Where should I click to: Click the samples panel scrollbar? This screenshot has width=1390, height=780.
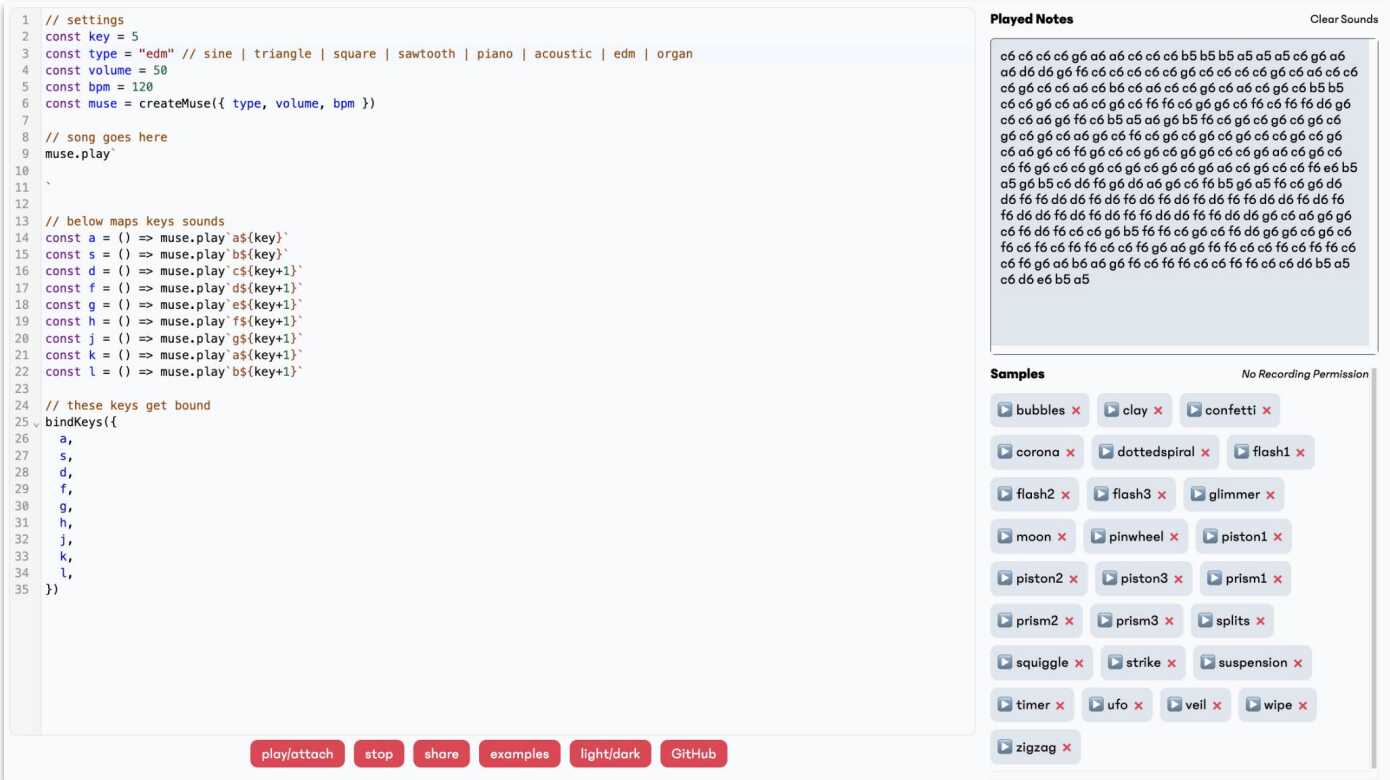pos(1374,560)
